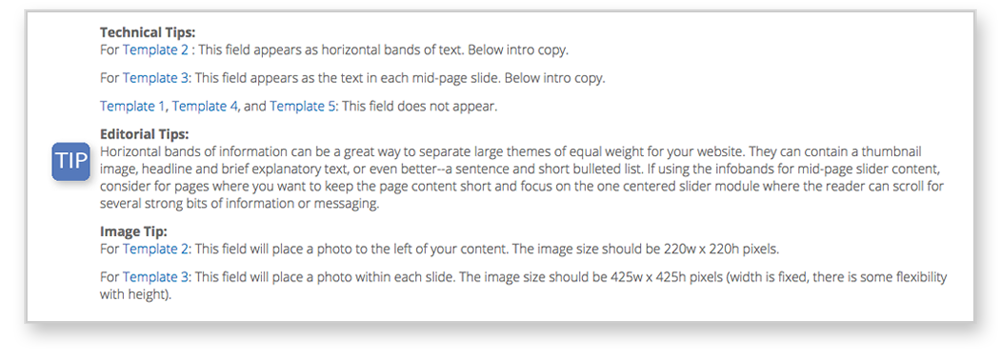Image resolution: width=1000 pixels, height=362 pixels.
Task: Click the Editorial Tips heading
Action: pos(145,134)
